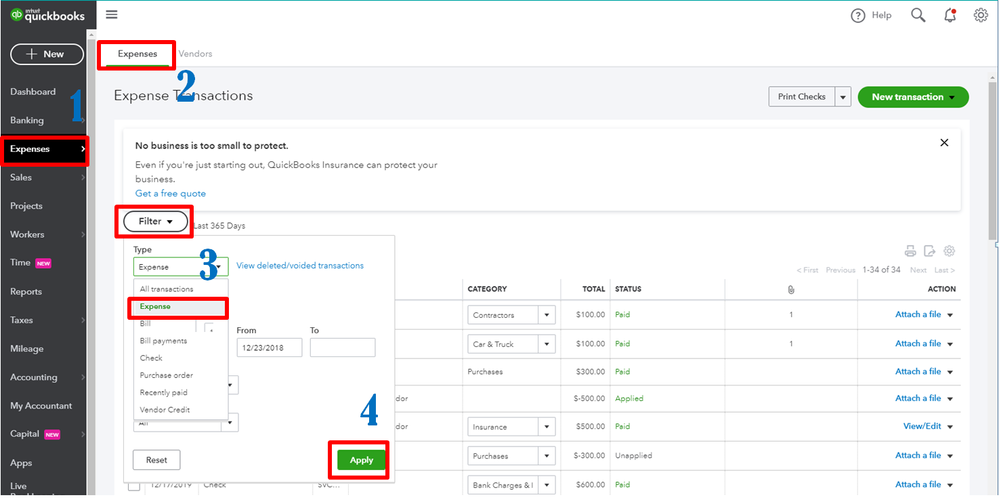This screenshot has height=498, width=999.
Task: Close the insurance promo banner
Action: pos(944,143)
